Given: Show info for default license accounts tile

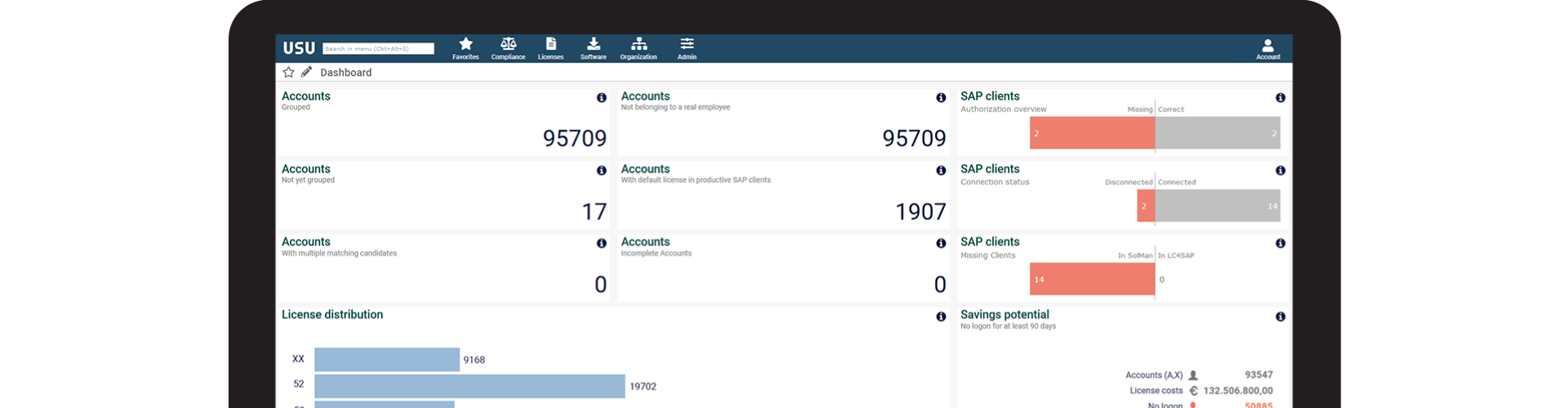Looking at the screenshot, I should 941,171.
